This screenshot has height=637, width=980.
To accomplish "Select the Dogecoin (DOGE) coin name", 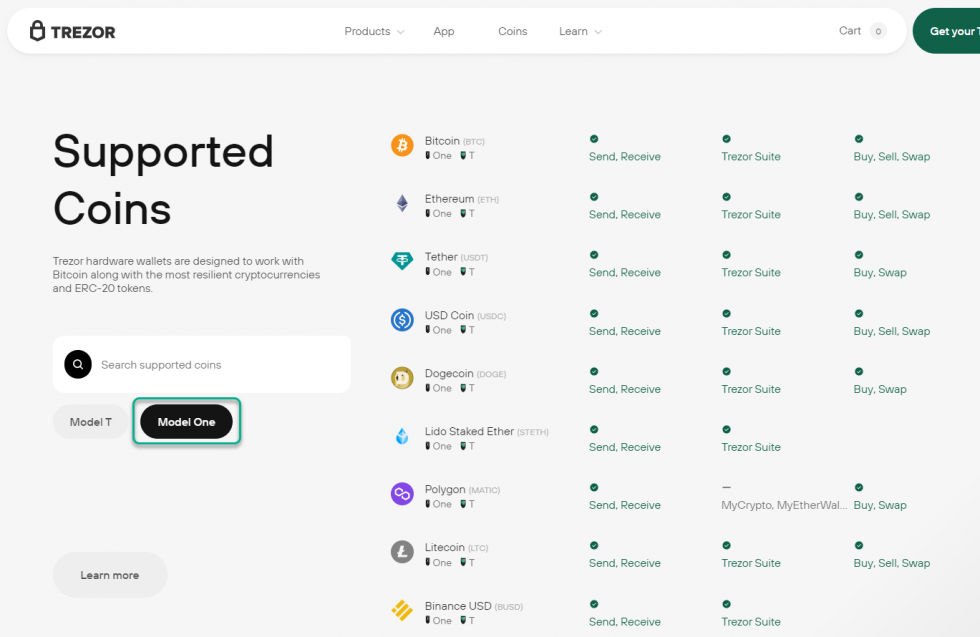I will (465, 374).
